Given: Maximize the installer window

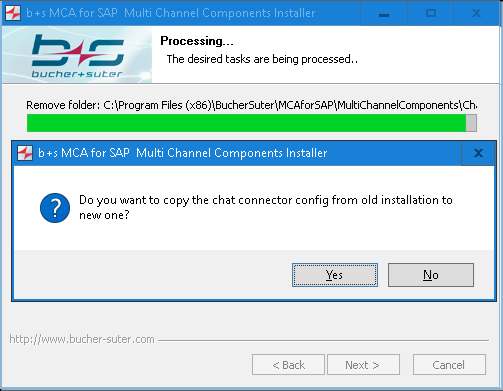Looking at the screenshot, I should (x=431, y=13).
